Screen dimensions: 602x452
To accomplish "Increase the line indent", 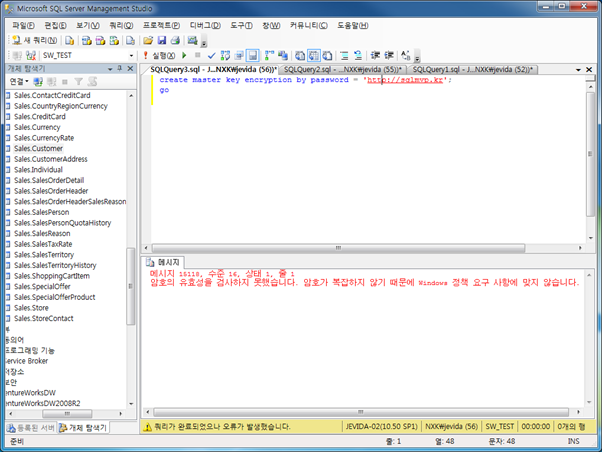I will point(389,56).
